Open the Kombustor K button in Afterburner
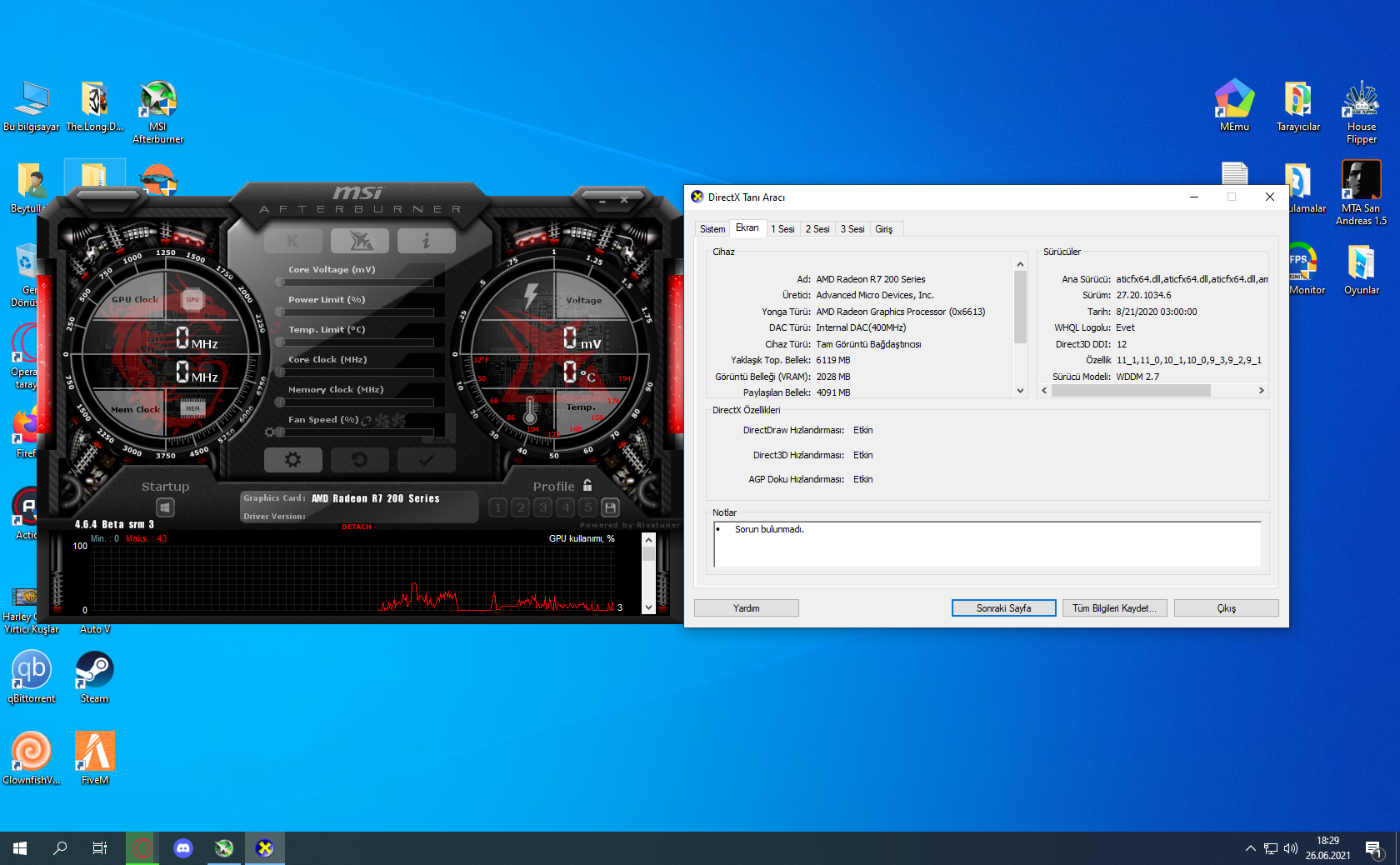The width and height of the screenshot is (1400, 865). coord(292,241)
